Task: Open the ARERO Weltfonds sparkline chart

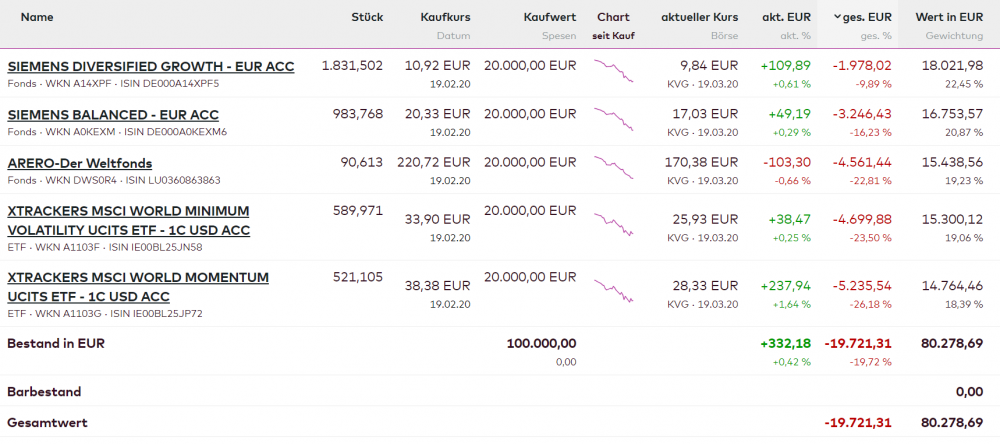Action: (613, 168)
